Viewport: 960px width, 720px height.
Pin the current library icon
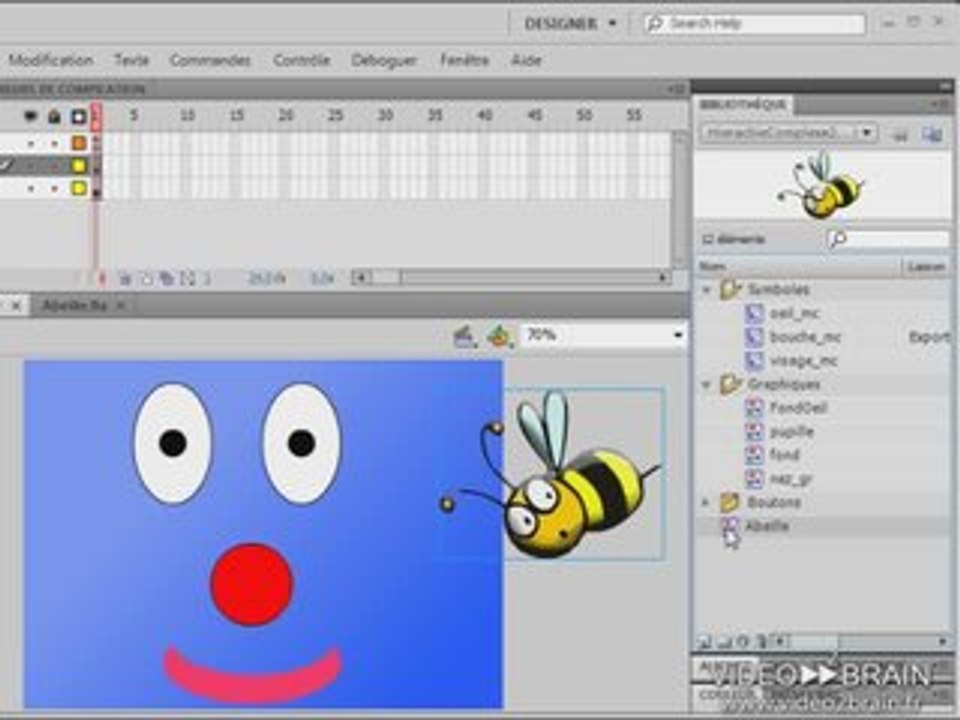(900, 134)
